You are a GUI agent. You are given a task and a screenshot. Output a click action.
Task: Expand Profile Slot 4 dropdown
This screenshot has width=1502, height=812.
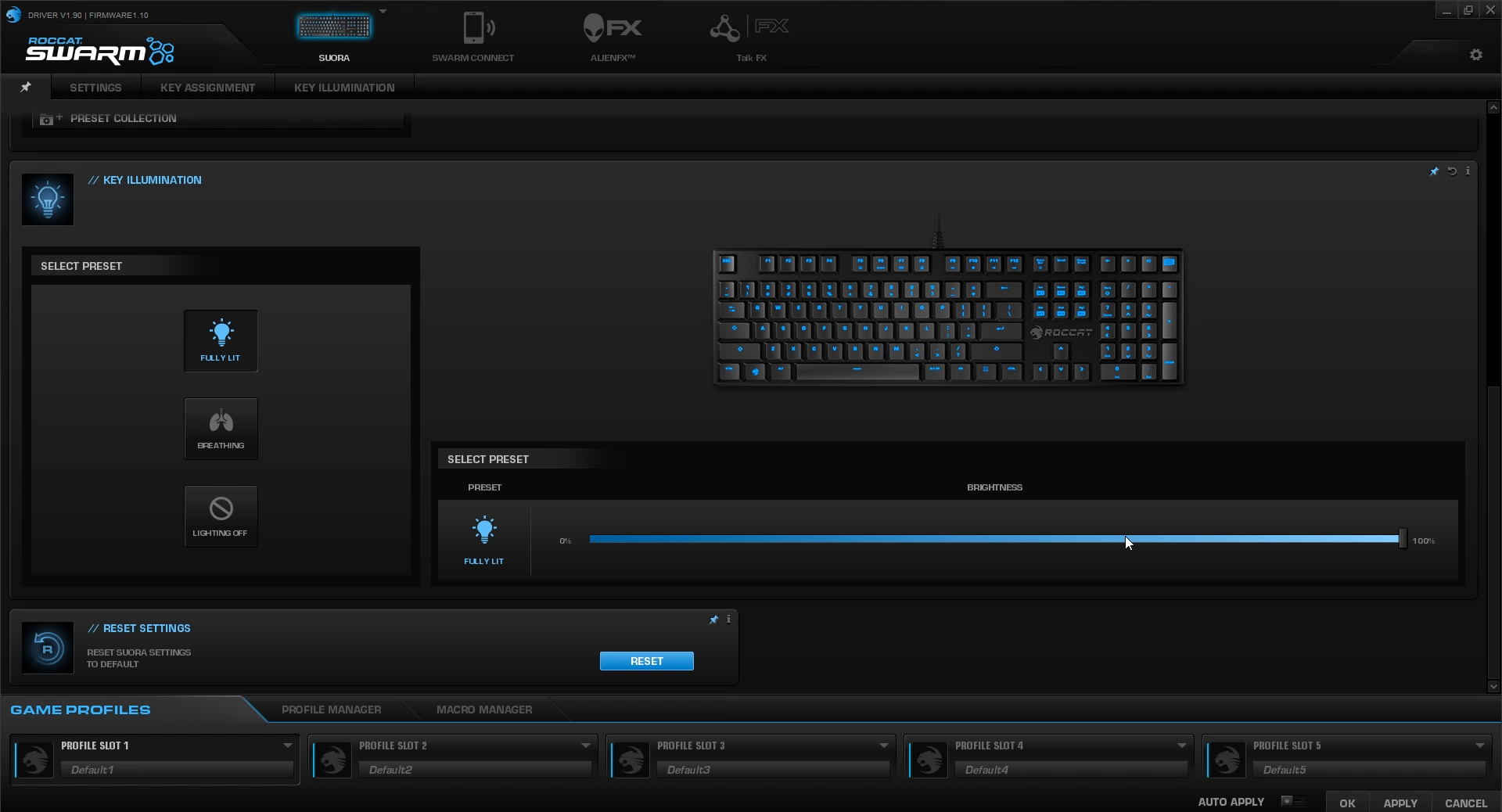point(1181,746)
